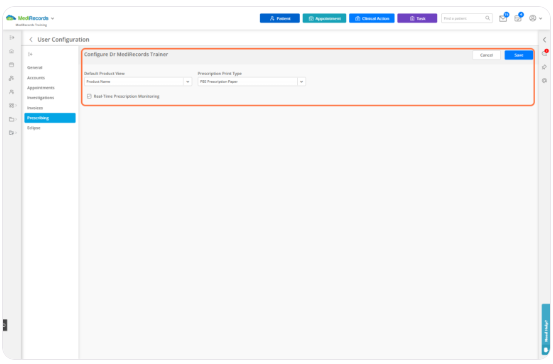Select the Appointments settings tab
The width and height of the screenshot is (553, 364).
tap(41, 87)
